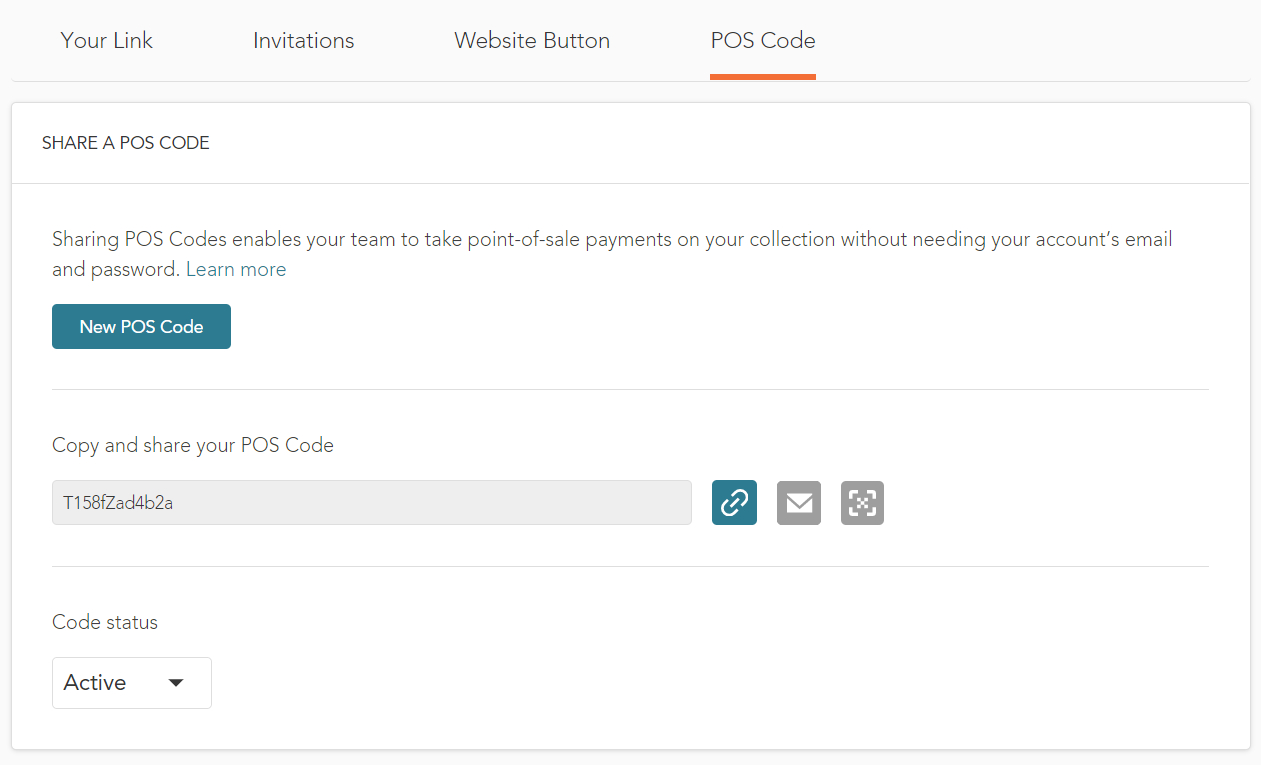Click 'Copy and share your POS Code' label
Viewport: 1261px width, 765px height.
[x=193, y=445]
